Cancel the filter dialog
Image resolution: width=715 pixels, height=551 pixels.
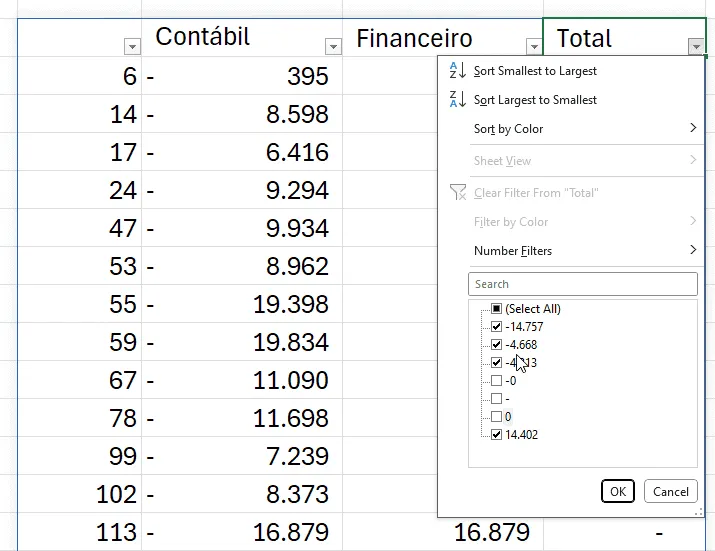671,491
